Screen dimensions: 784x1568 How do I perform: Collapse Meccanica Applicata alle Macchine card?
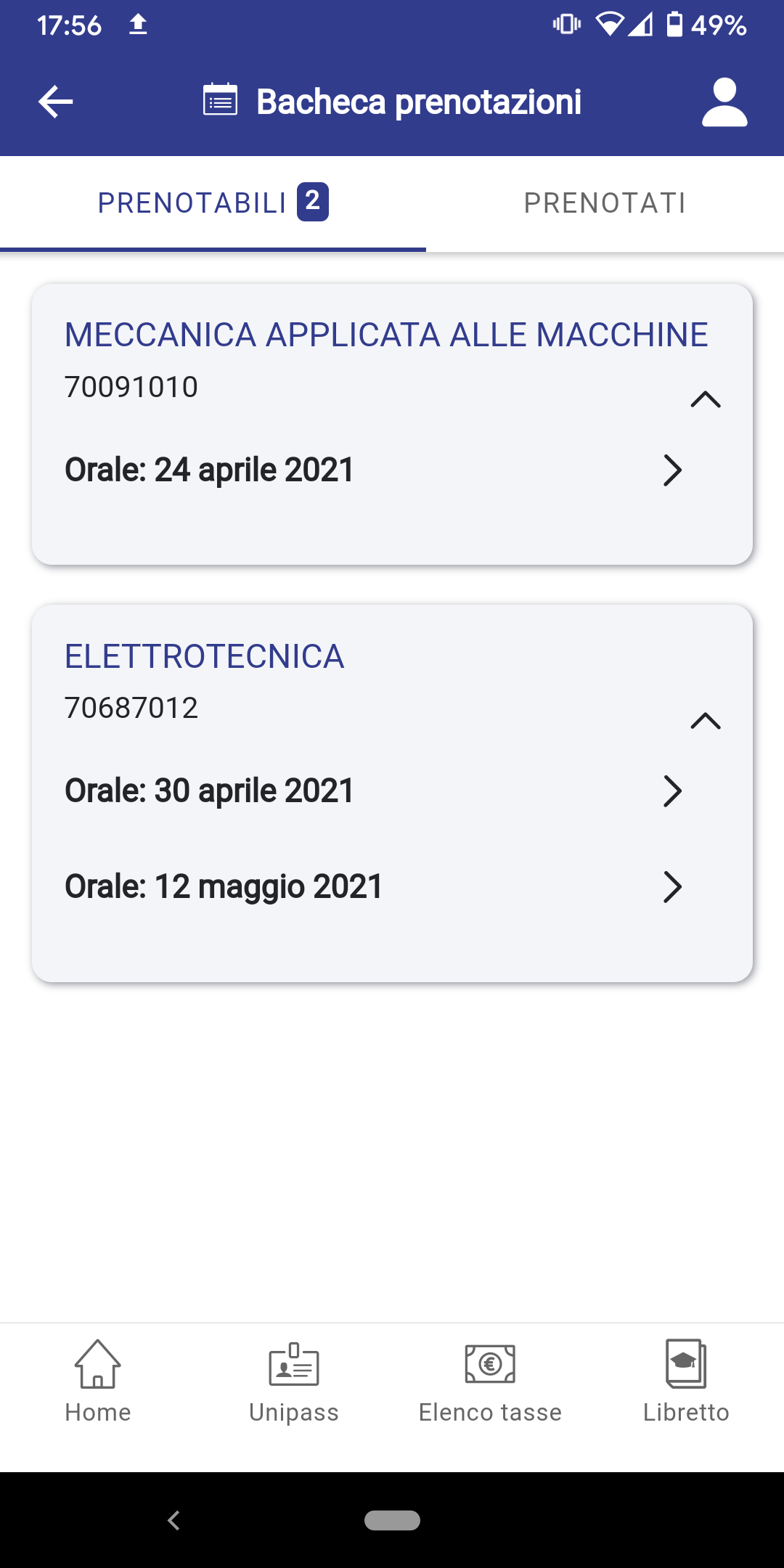[x=705, y=399]
